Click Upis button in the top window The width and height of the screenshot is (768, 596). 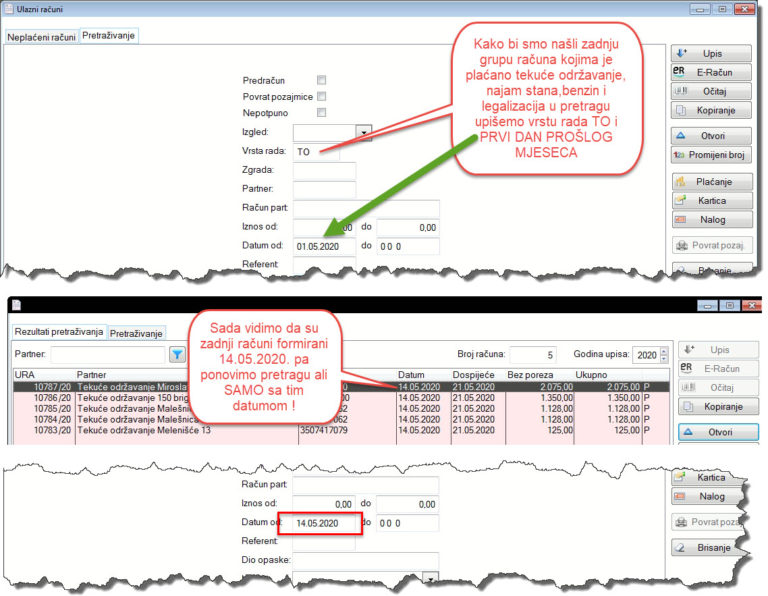coord(712,53)
